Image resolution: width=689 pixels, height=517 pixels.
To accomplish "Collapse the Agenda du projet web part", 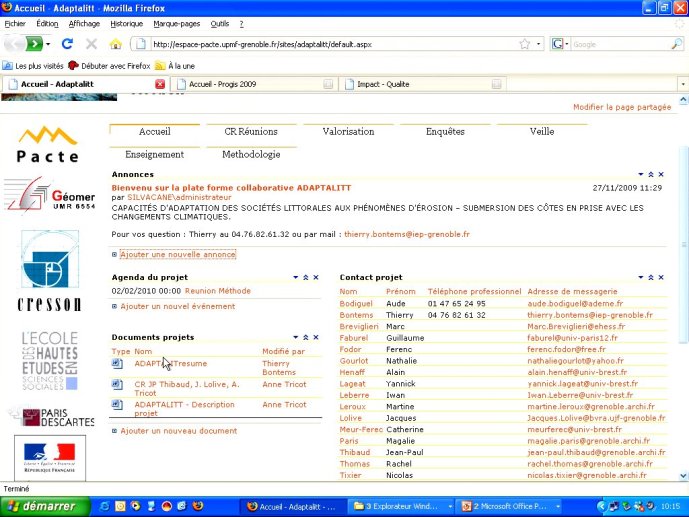I will point(306,277).
